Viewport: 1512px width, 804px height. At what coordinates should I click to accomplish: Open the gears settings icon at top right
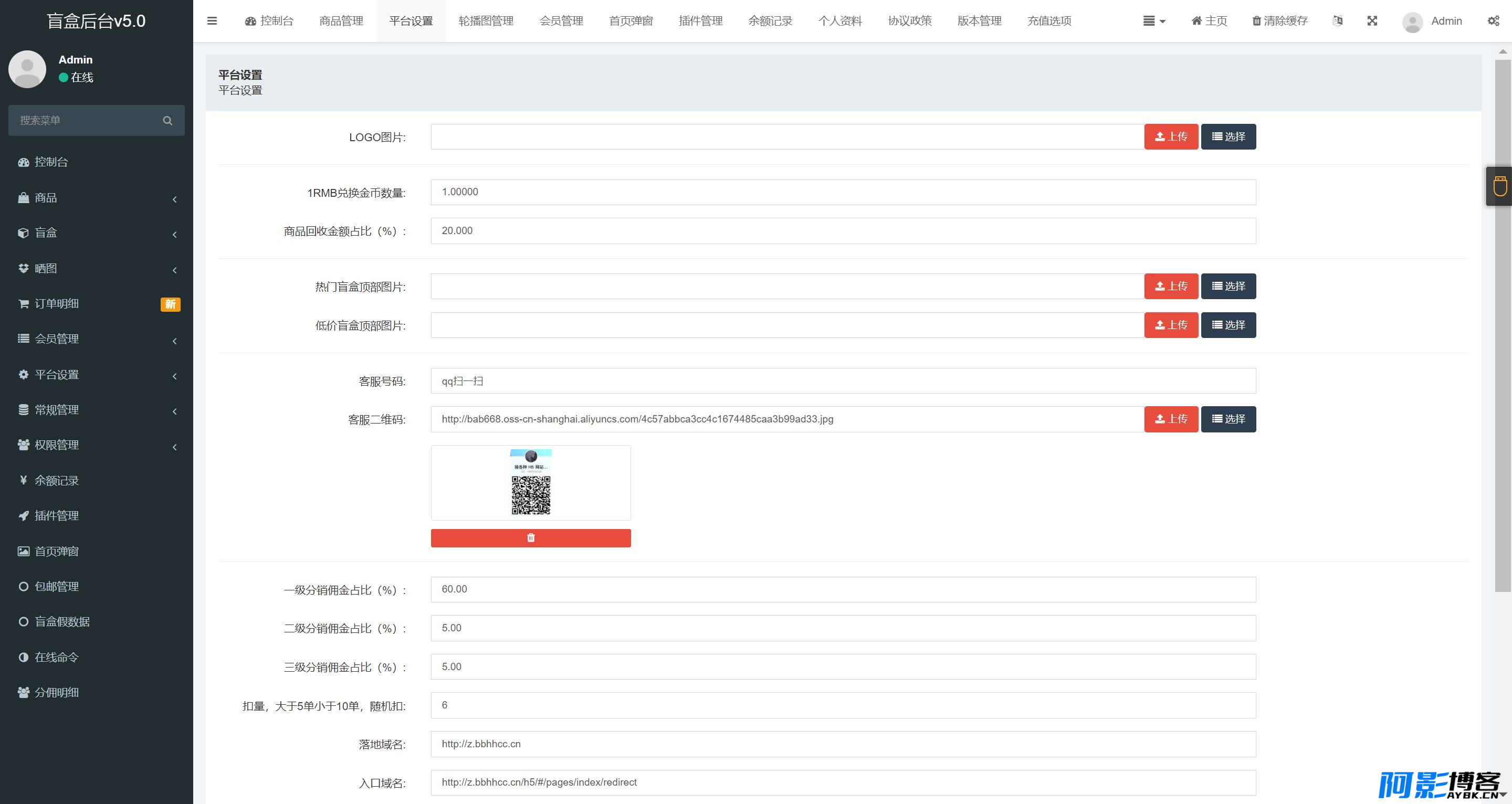1493,21
